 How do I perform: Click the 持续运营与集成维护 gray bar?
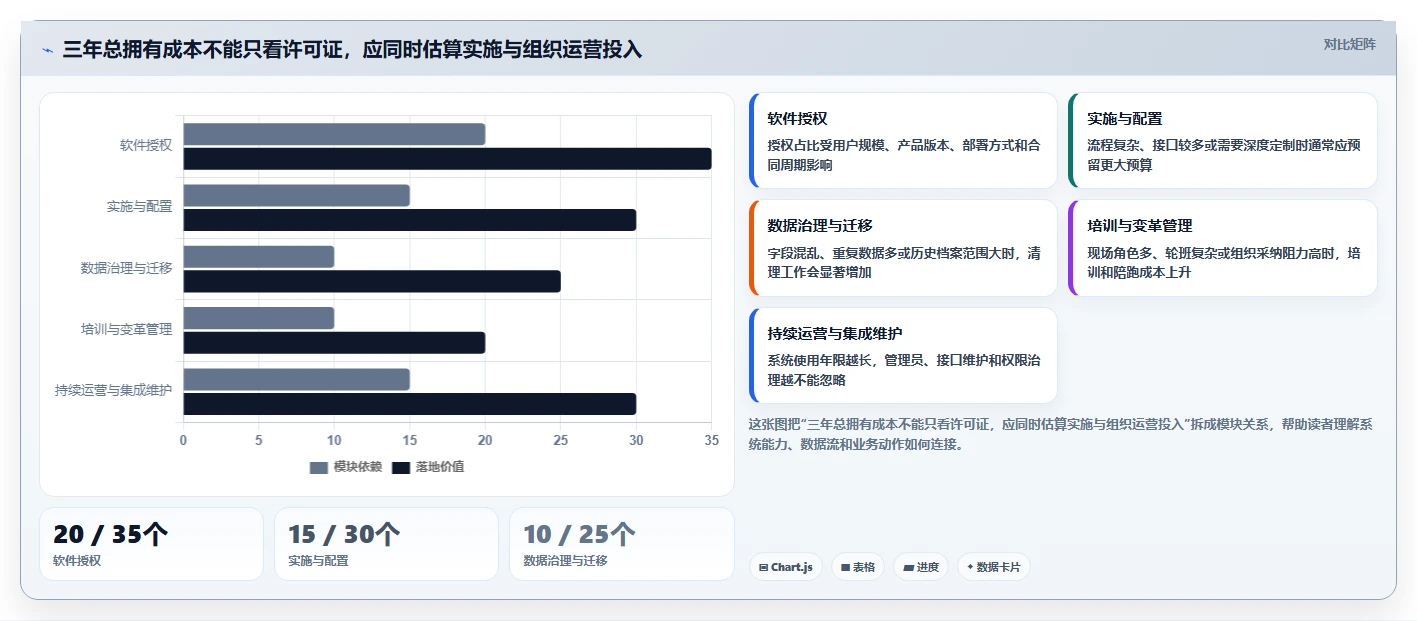pos(296,379)
